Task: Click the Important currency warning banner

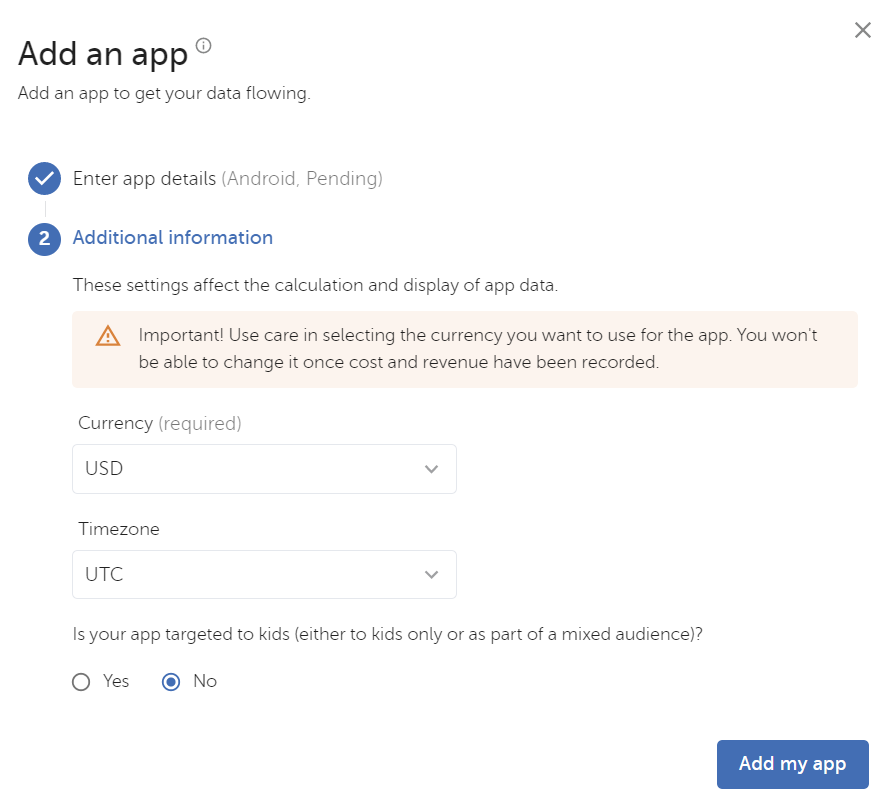Action: (x=465, y=349)
